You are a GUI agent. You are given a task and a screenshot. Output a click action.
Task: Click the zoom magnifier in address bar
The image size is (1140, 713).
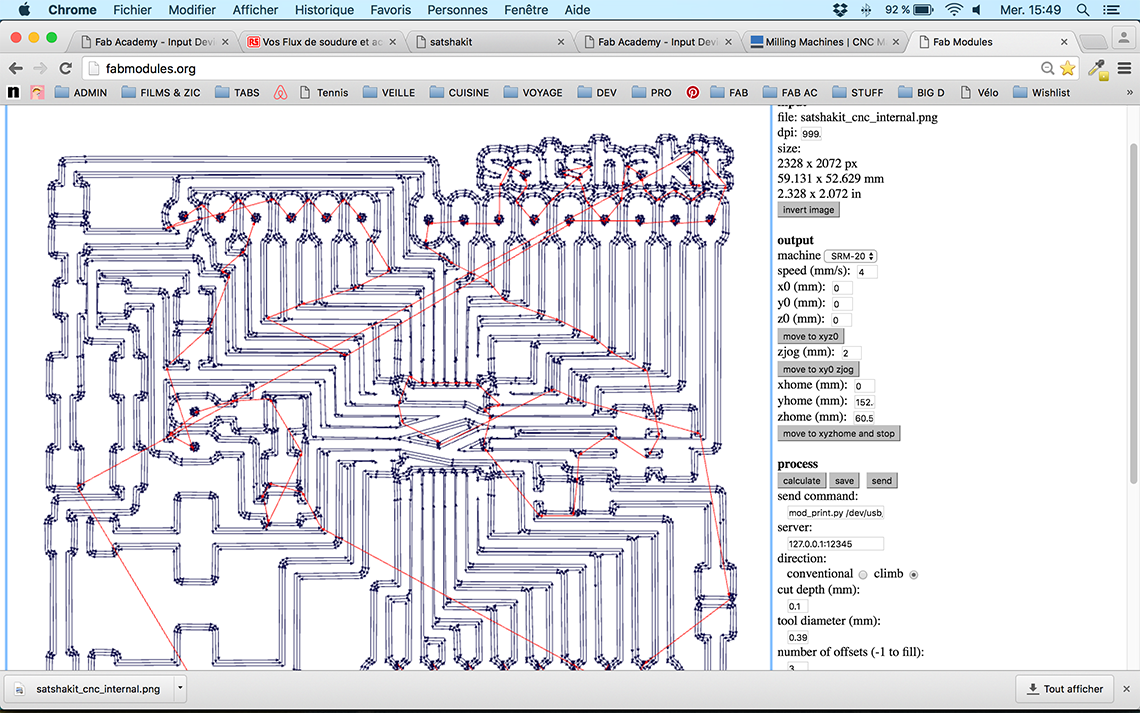pos(1048,68)
